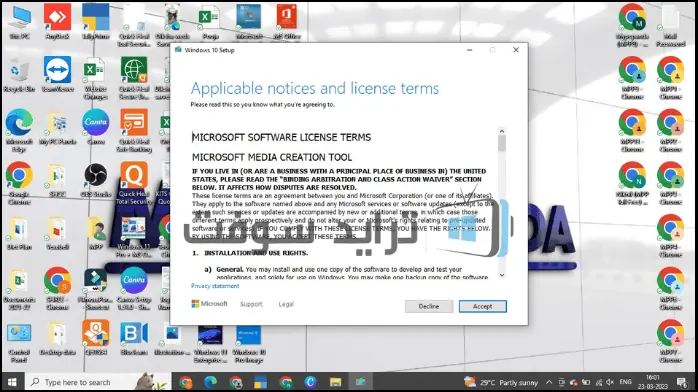This screenshot has height=392, width=698.
Task: Open Microsoft Edge from the taskbar
Action: pos(211,382)
